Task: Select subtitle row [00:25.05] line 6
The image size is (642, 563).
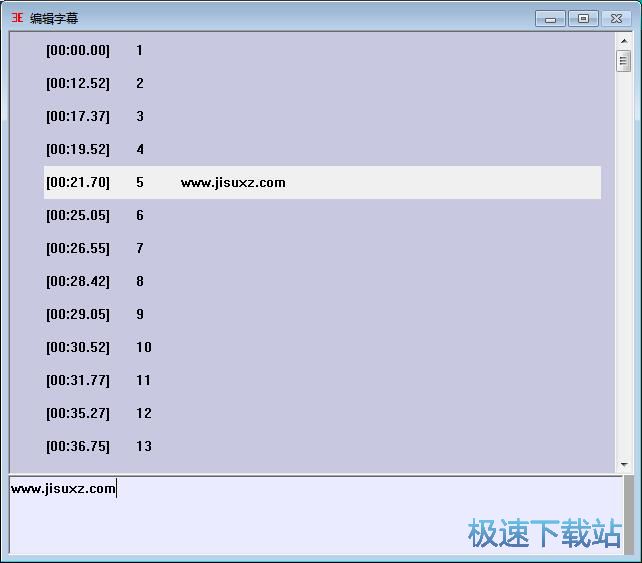Action: click(x=322, y=215)
